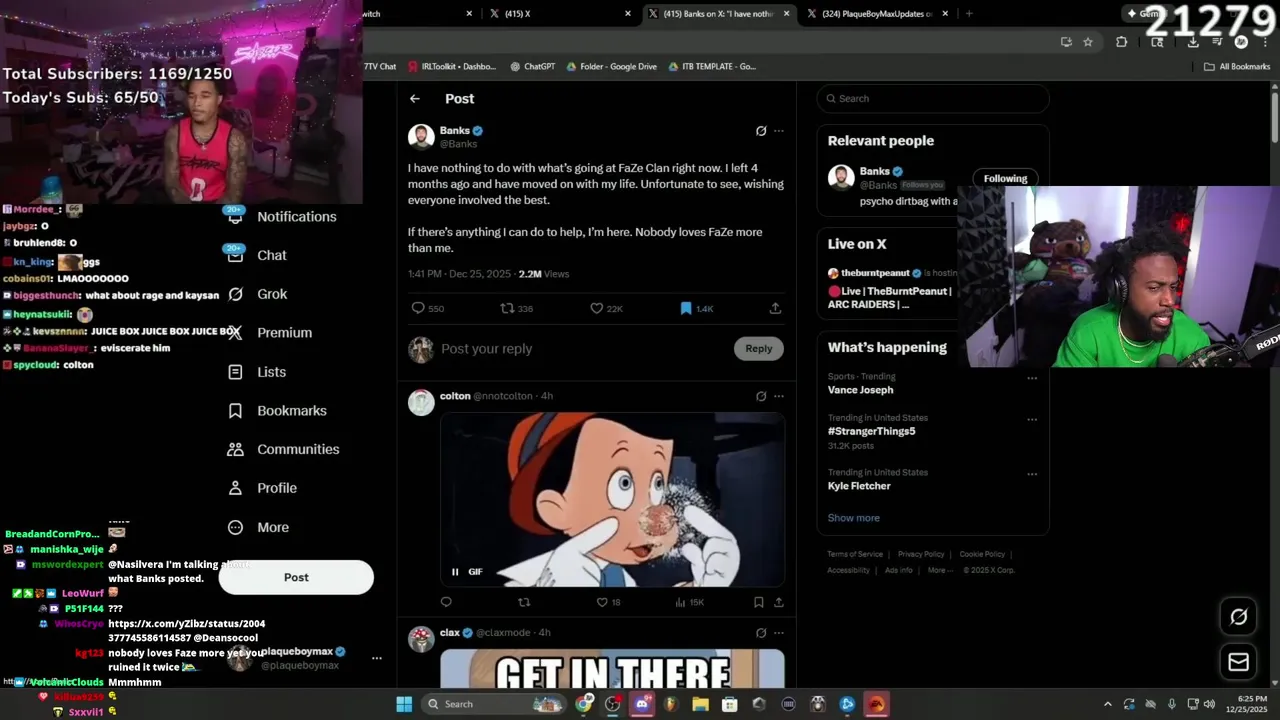
Task: Open Chrome from the taskbar
Action: [x=584, y=704]
